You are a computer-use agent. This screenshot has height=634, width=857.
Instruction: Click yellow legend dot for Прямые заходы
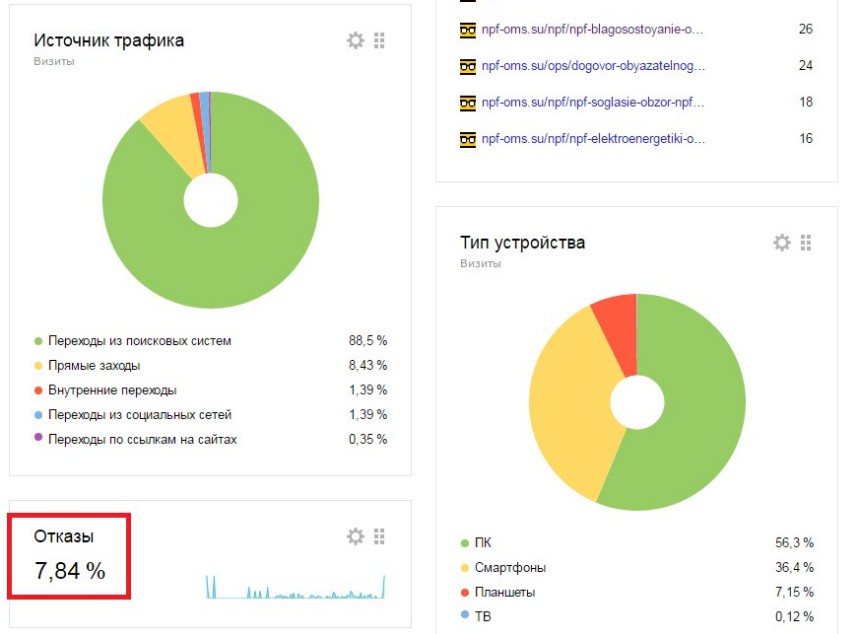(x=38, y=366)
